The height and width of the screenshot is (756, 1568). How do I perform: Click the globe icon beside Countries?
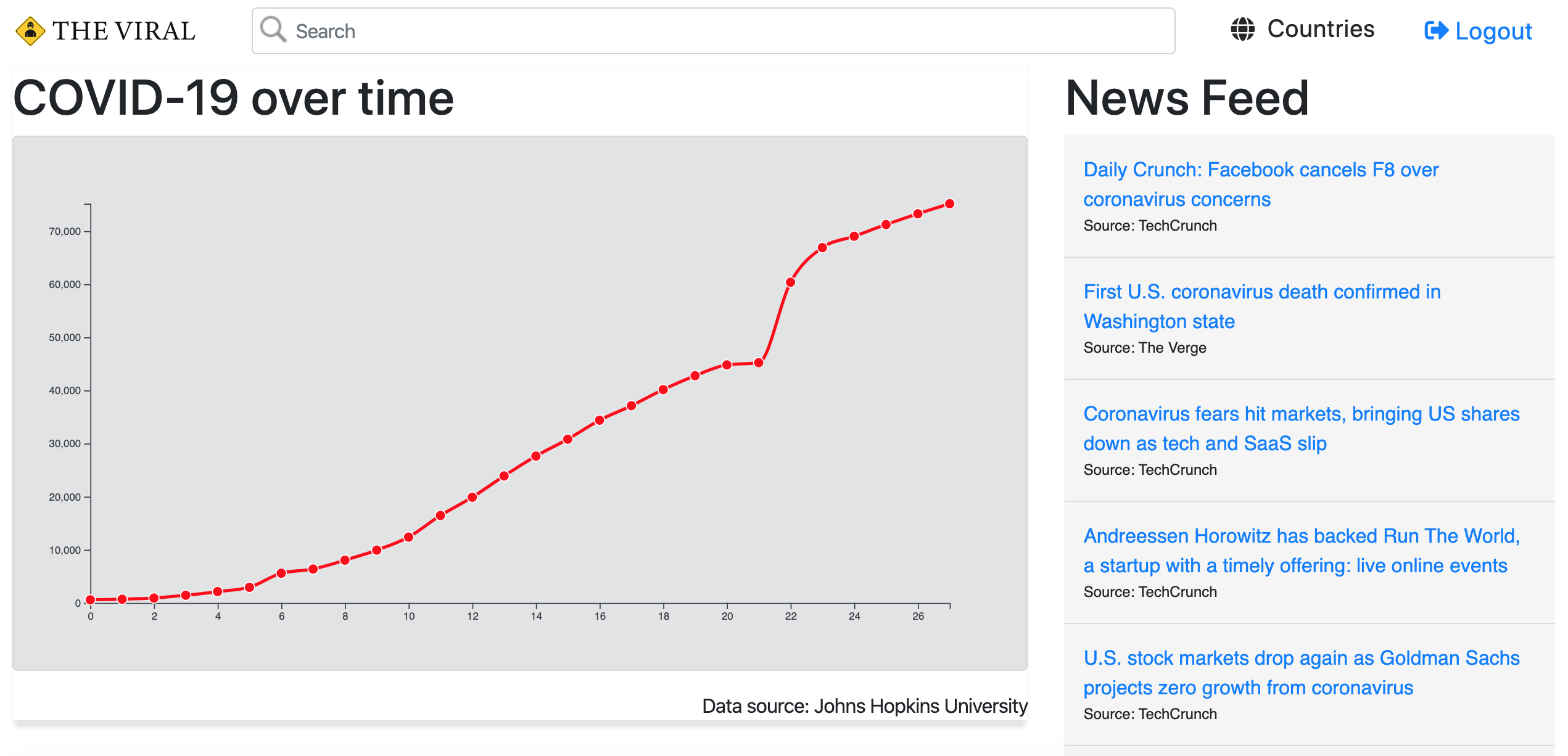coord(1242,29)
